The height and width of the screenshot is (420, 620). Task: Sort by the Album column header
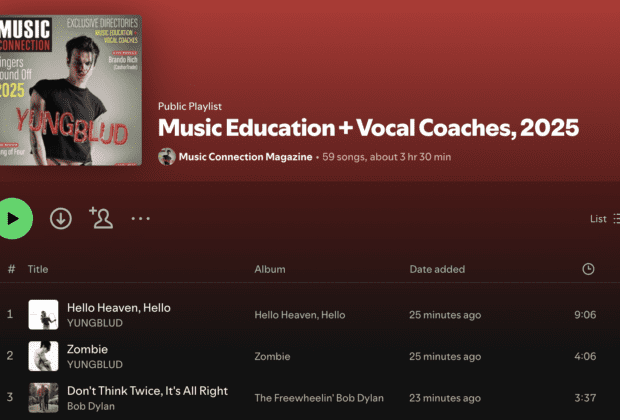pos(270,269)
